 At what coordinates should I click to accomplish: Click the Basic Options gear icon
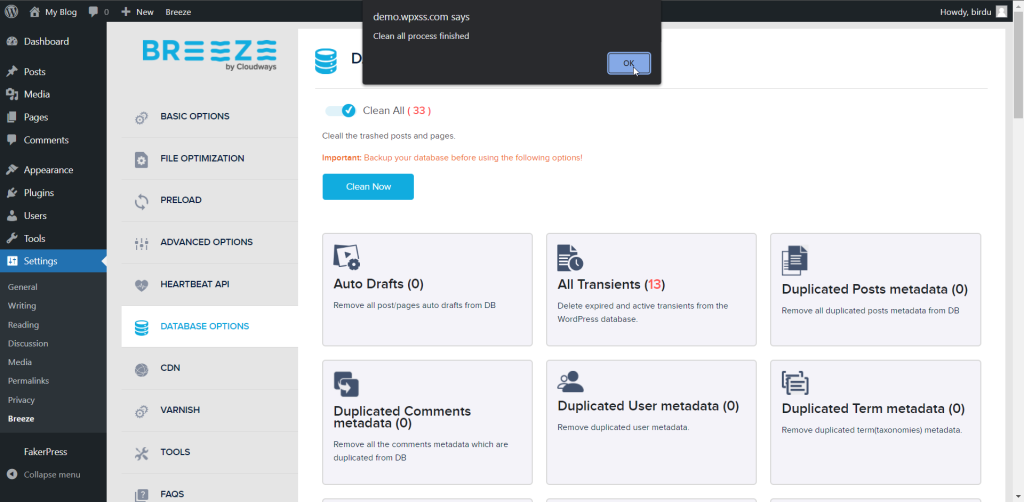(141, 118)
